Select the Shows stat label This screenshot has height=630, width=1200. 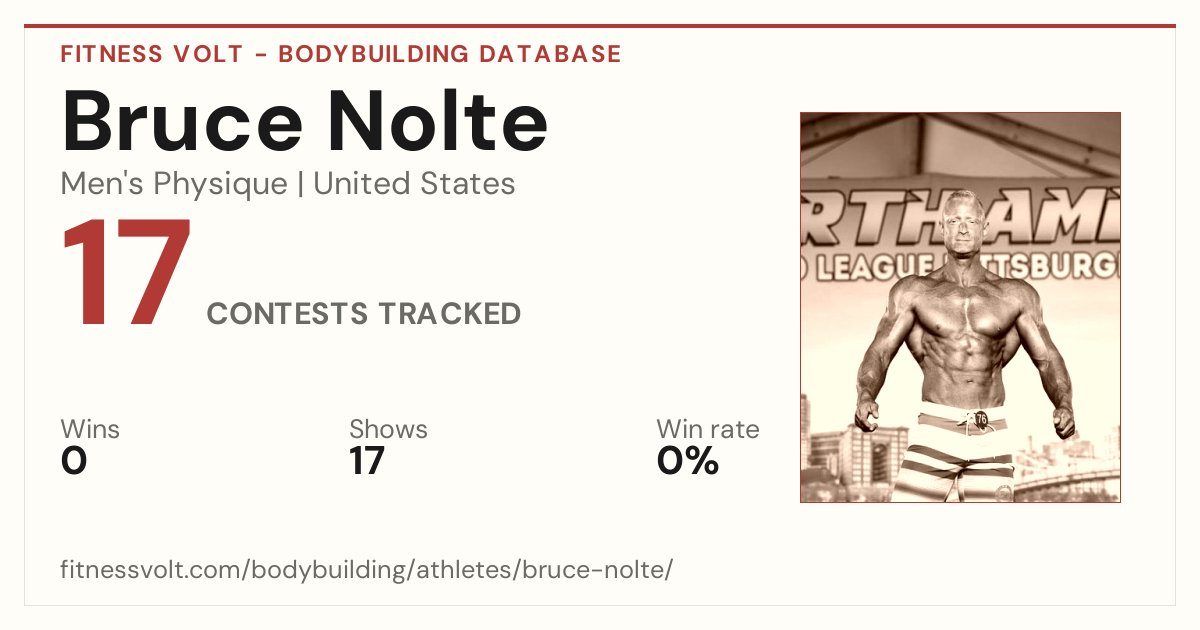click(x=388, y=430)
